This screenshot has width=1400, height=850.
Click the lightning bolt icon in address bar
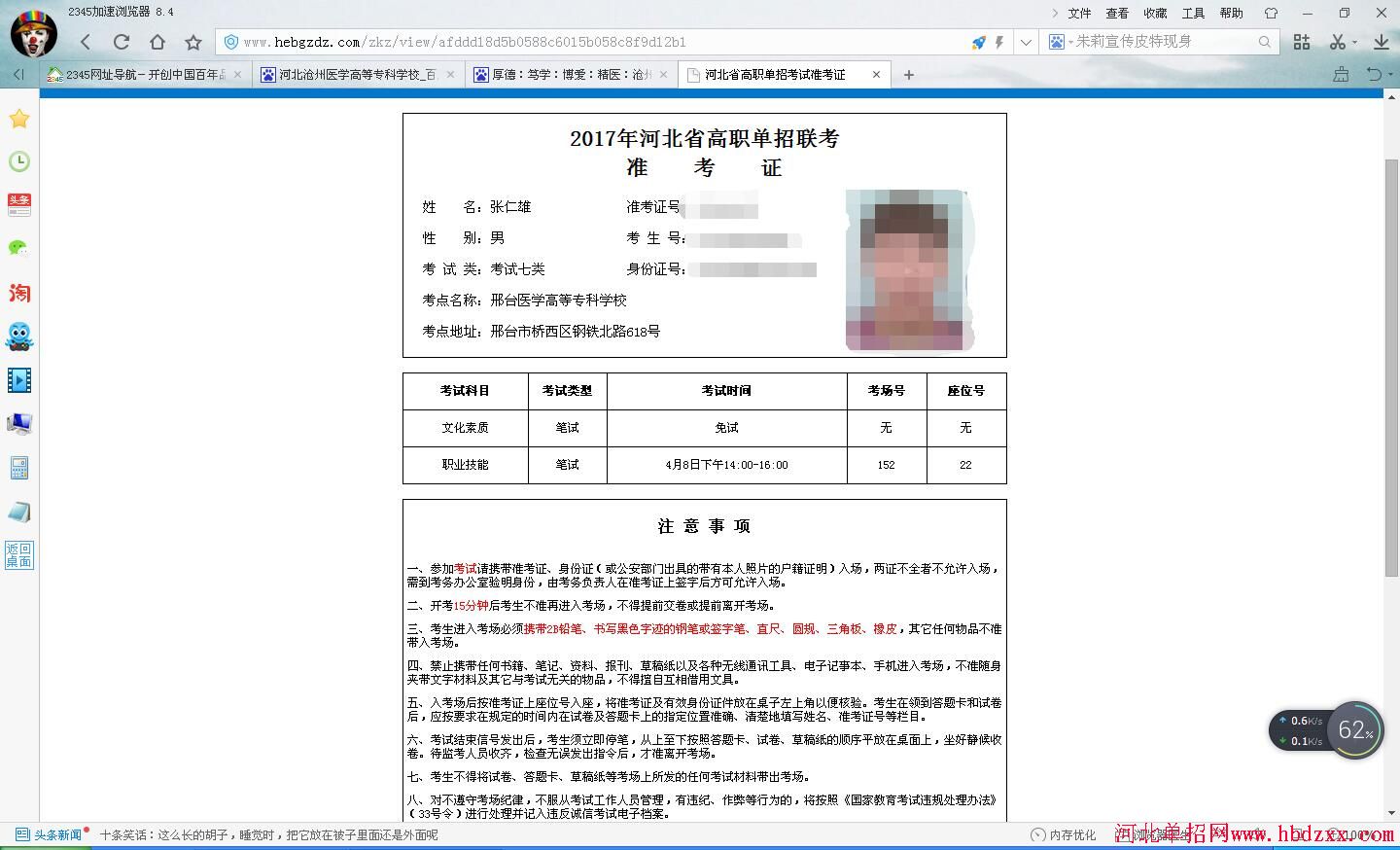(998, 42)
